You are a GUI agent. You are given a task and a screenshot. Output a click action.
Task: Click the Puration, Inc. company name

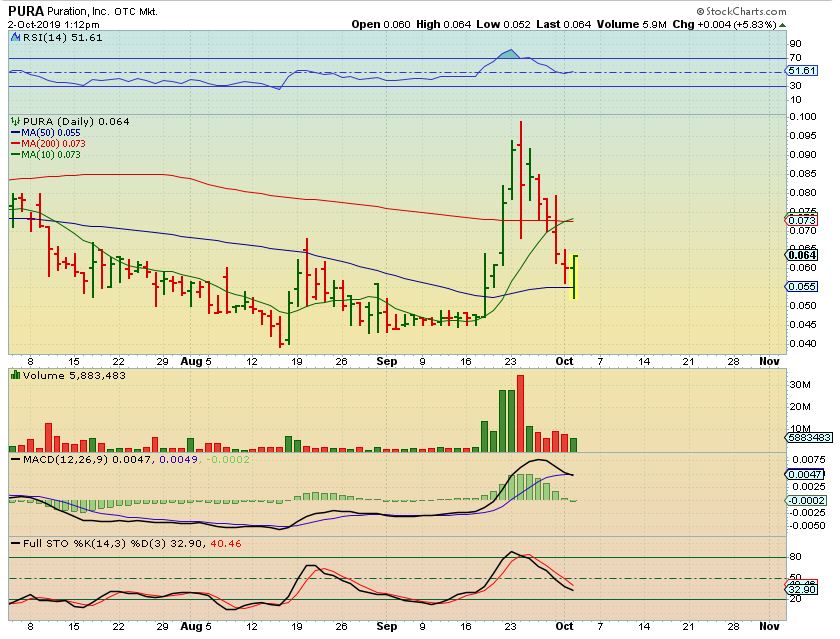coord(78,11)
